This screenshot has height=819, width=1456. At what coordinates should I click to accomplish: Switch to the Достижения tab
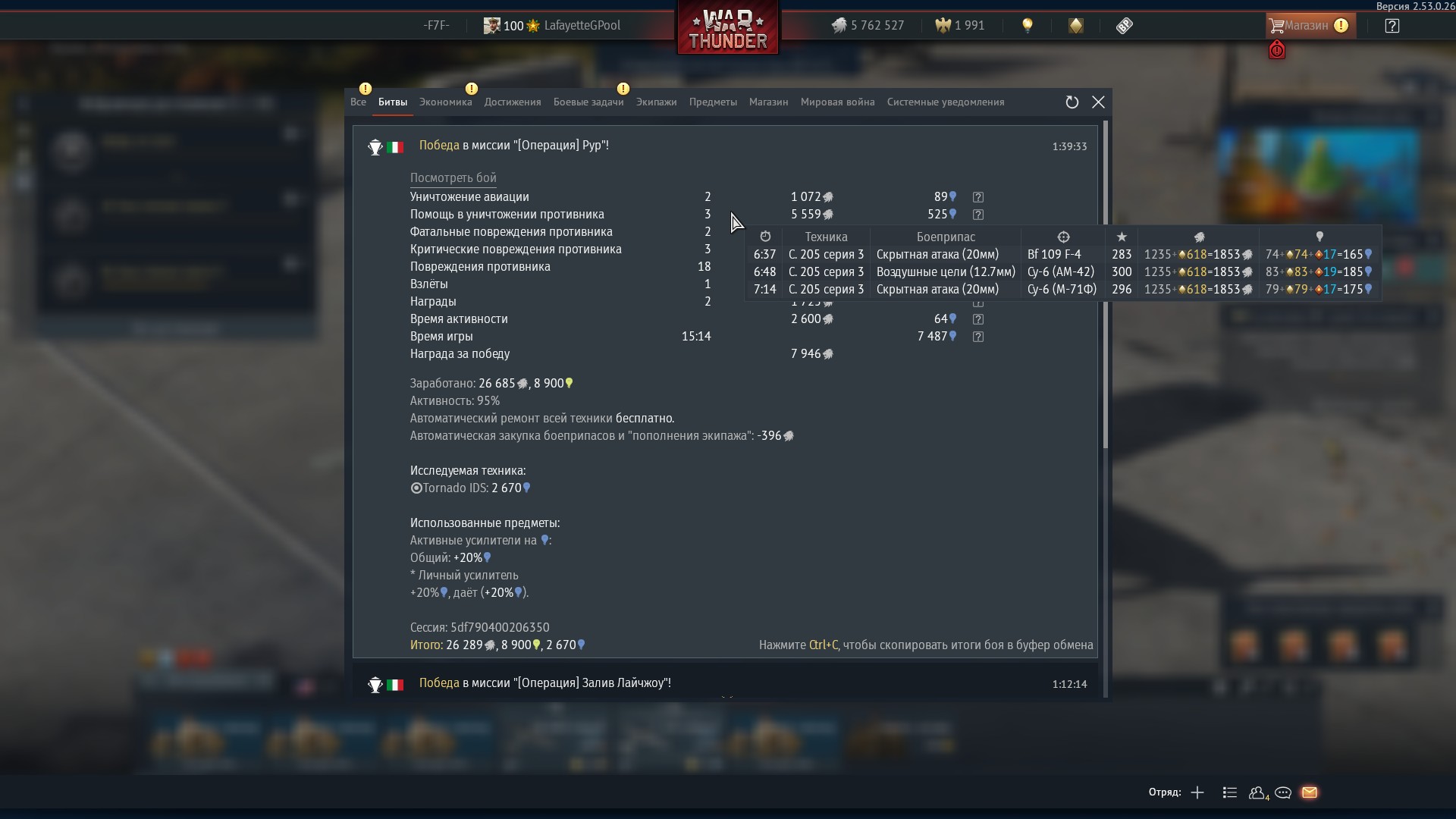pos(513,102)
